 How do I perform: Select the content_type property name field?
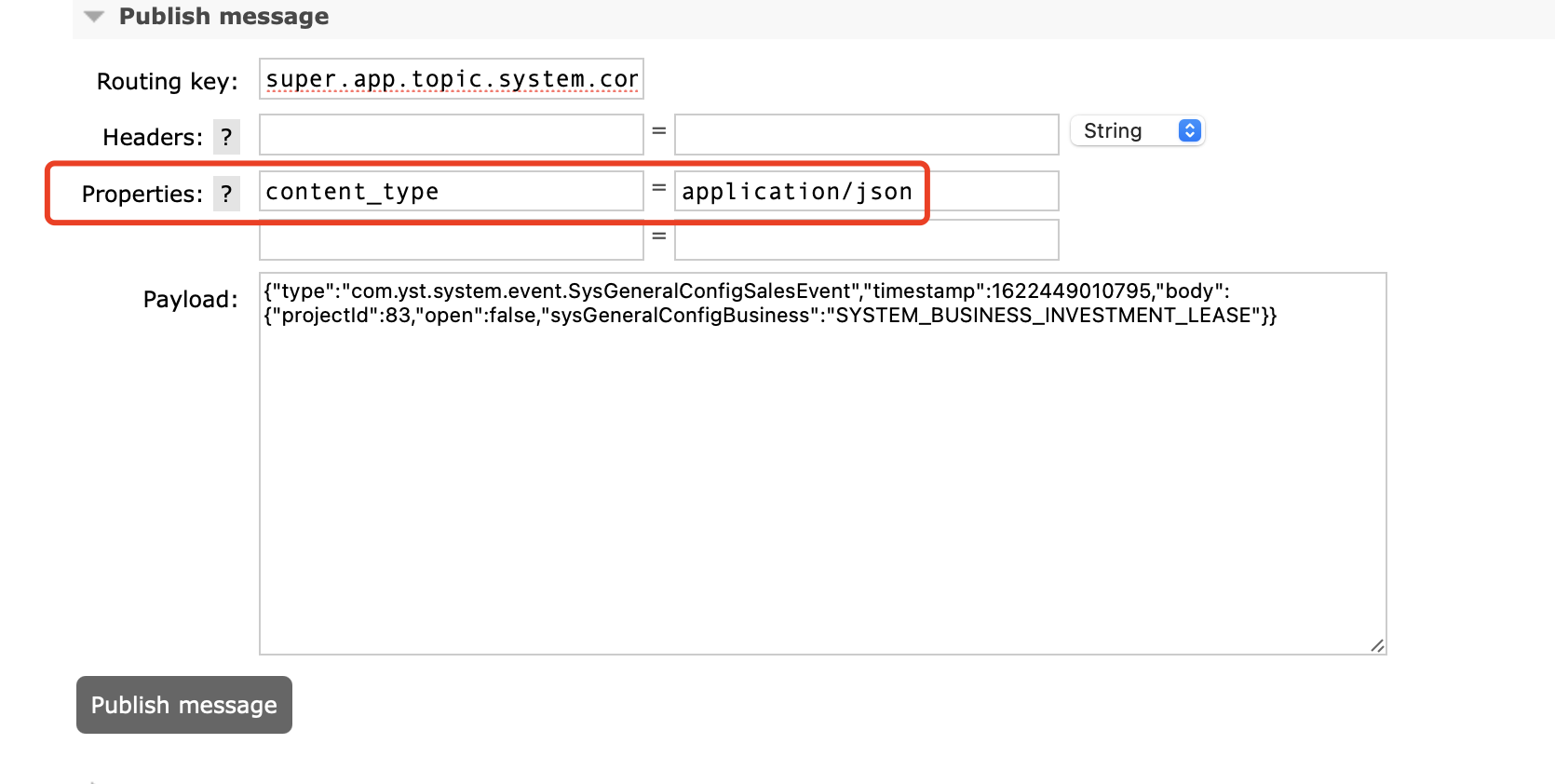451,192
